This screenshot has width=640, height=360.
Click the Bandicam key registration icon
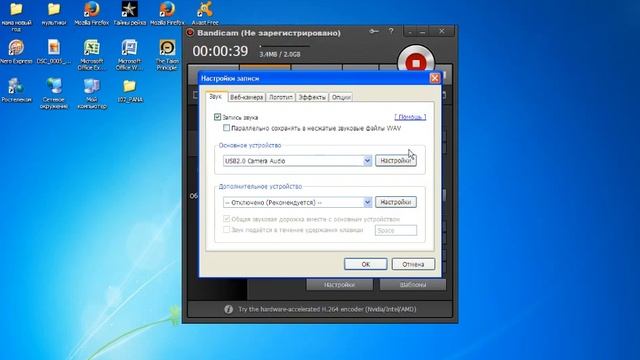[x=373, y=31]
